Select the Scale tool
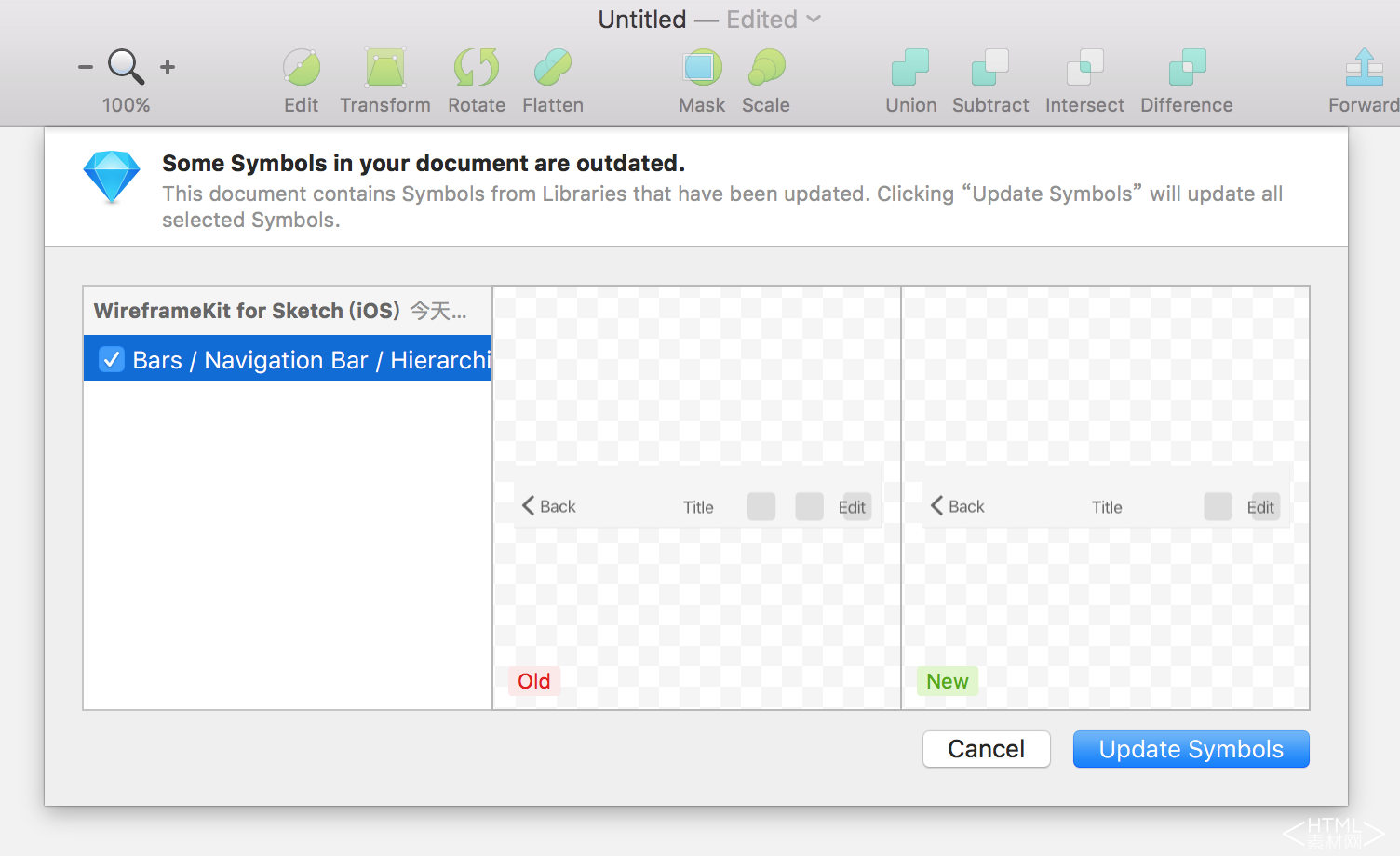Image resolution: width=1400 pixels, height=856 pixels. point(766,68)
